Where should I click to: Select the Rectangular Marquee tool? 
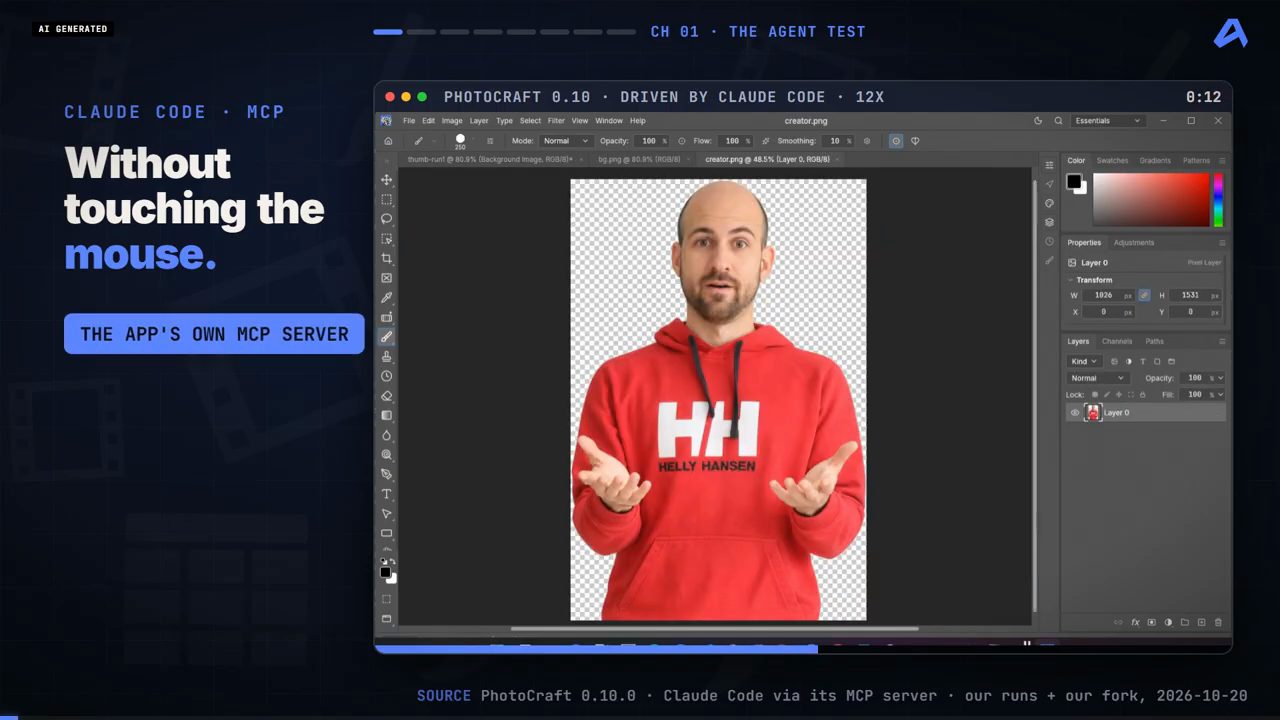[387, 200]
